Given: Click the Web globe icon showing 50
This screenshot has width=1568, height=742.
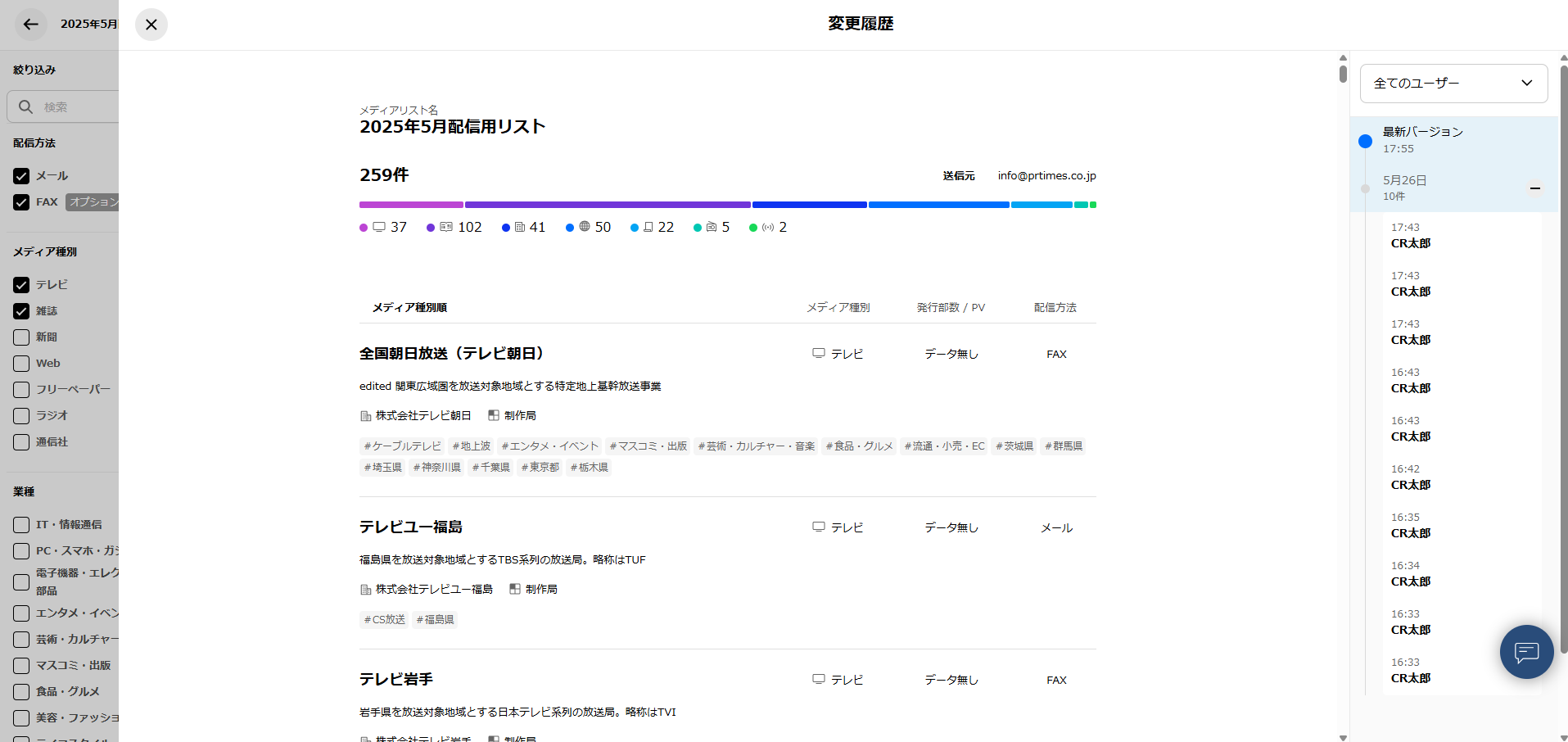Looking at the screenshot, I should coord(585,227).
